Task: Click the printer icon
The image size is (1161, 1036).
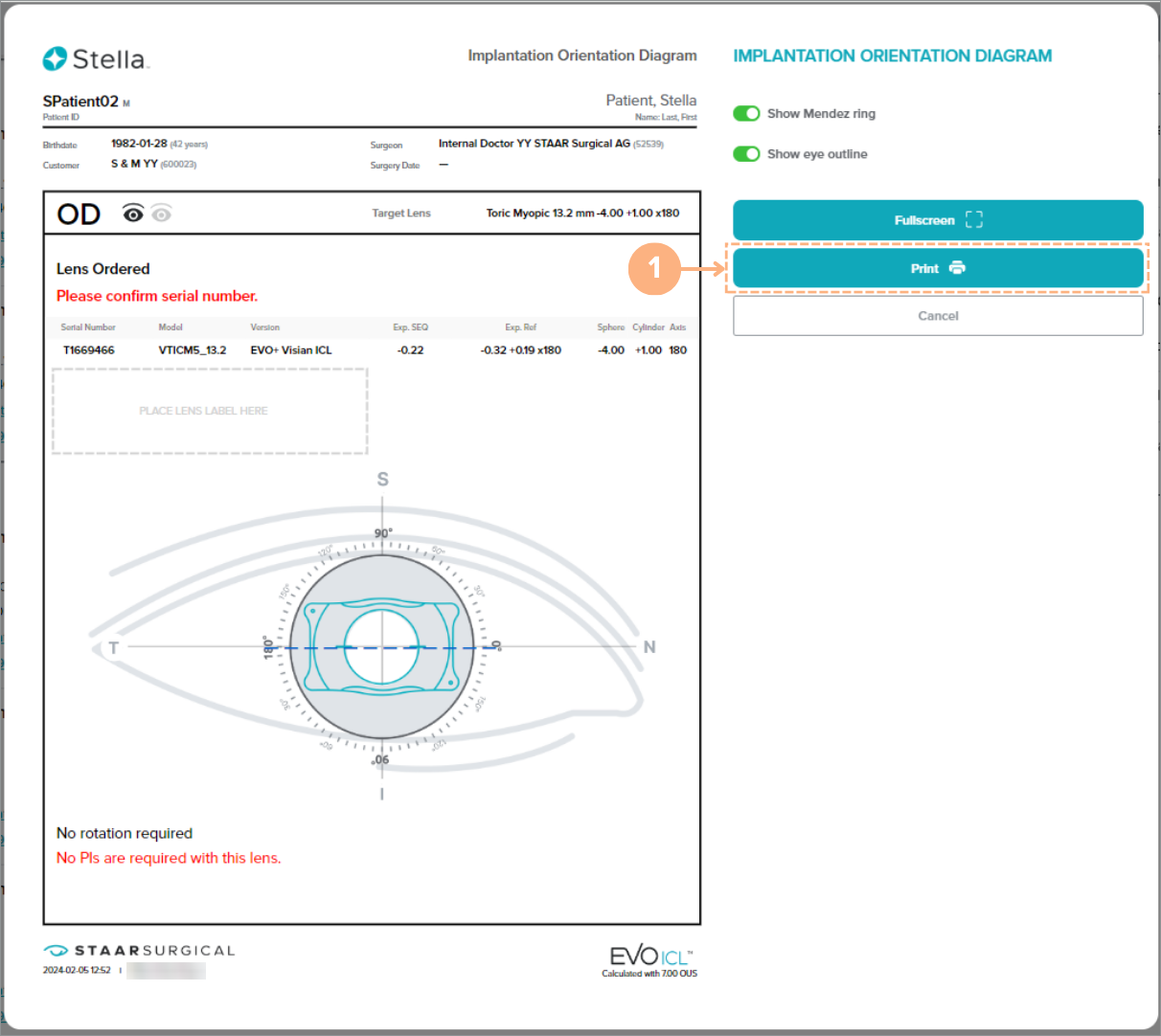Action: coord(957,268)
